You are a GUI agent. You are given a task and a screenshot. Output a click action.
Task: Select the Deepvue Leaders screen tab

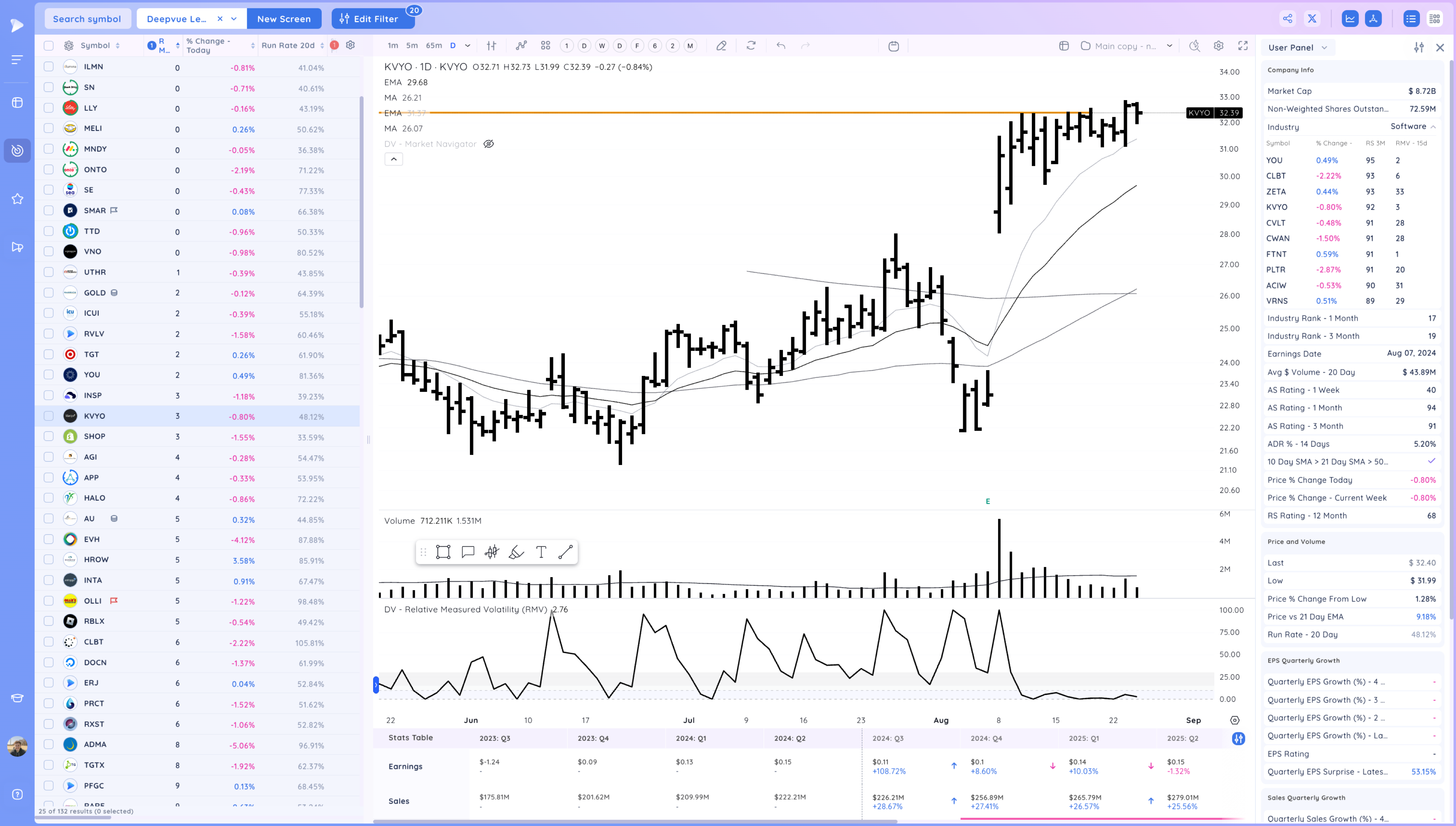(x=177, y=19)
